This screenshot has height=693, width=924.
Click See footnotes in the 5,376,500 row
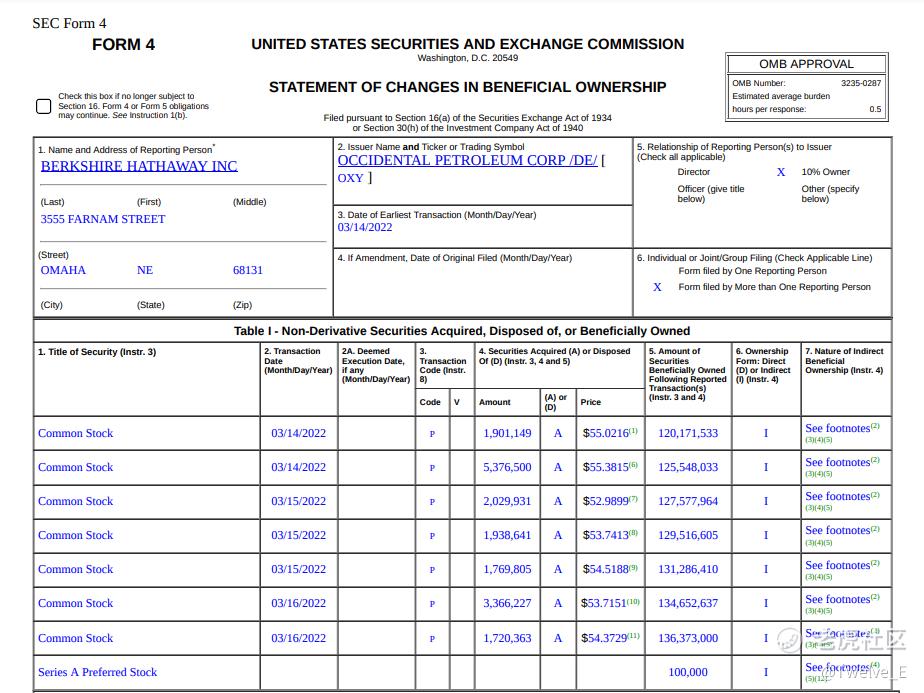[x=837, y=463]
